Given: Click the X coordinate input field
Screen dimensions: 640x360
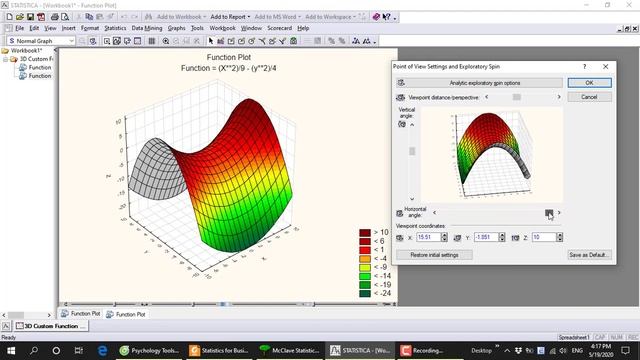Looking at the screenshot, I should point(428,237).
